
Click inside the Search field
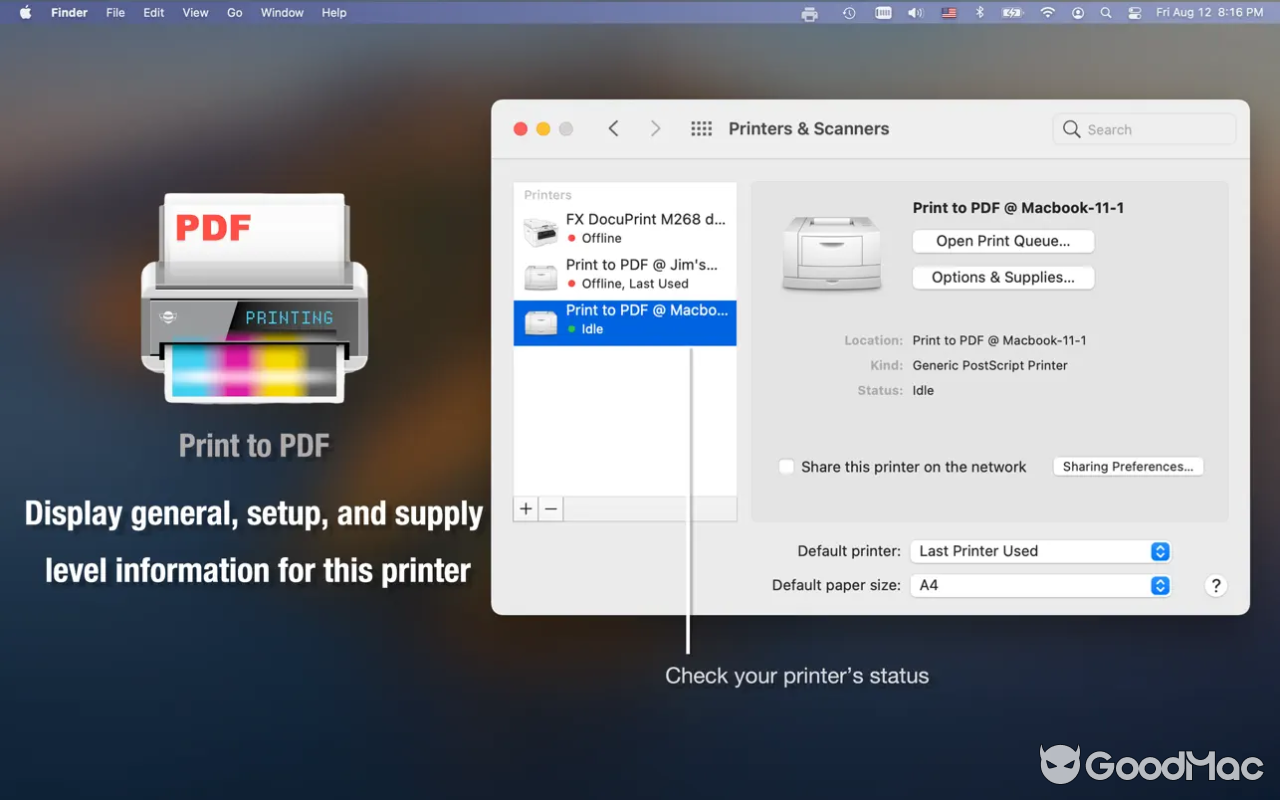point(1143,129)
